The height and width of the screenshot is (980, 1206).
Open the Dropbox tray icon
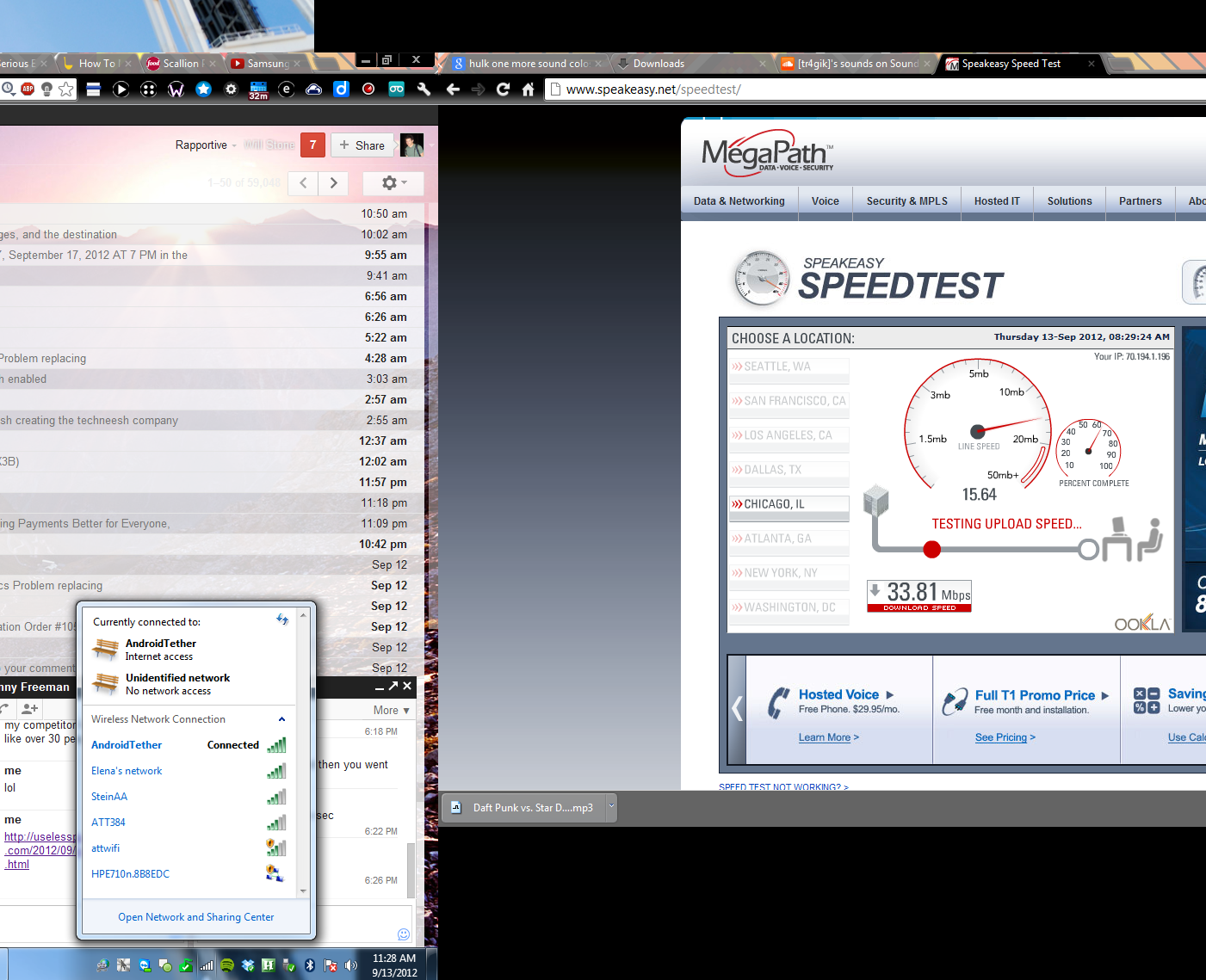click(x=248, y=965)
